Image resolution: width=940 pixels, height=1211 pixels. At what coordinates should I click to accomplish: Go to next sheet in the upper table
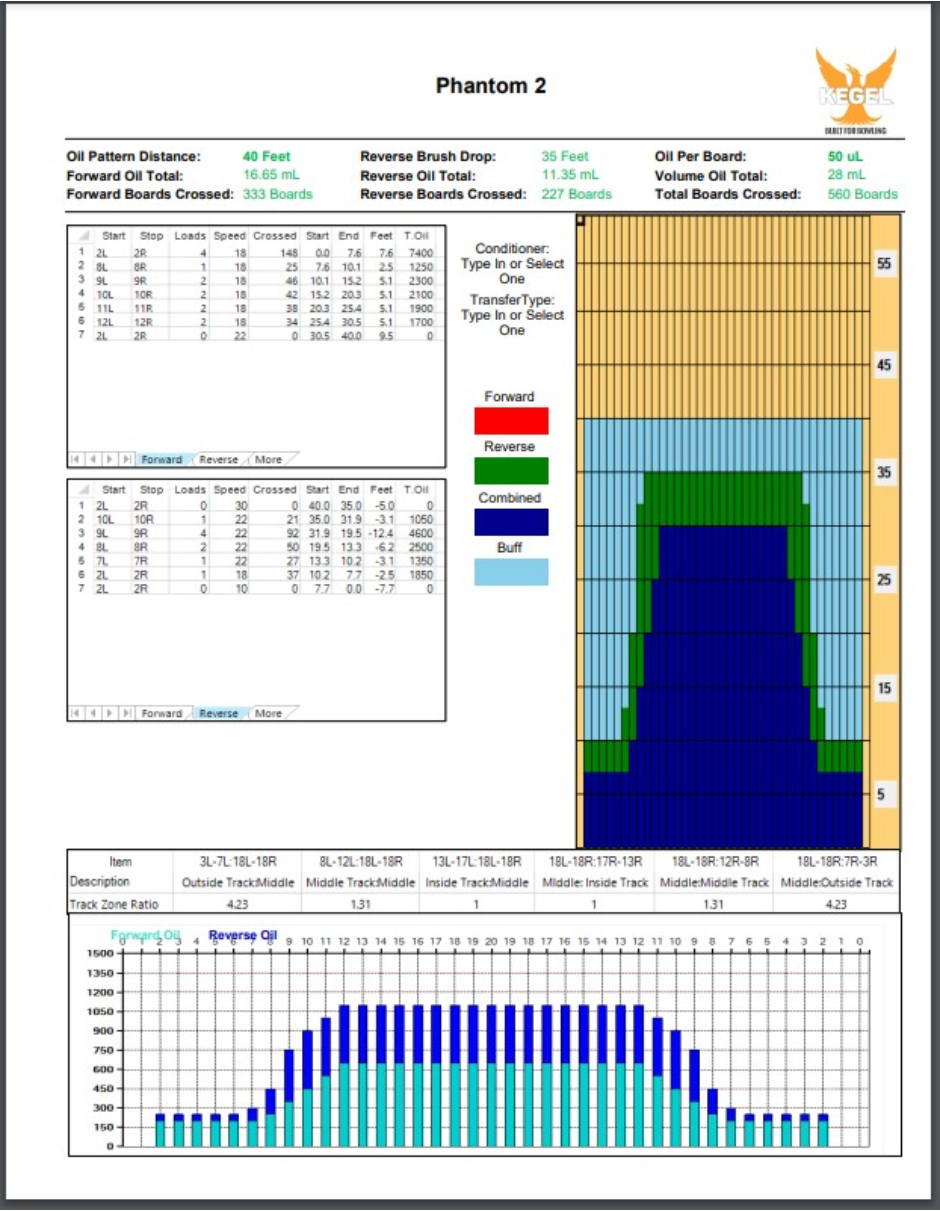coord(110,460)
